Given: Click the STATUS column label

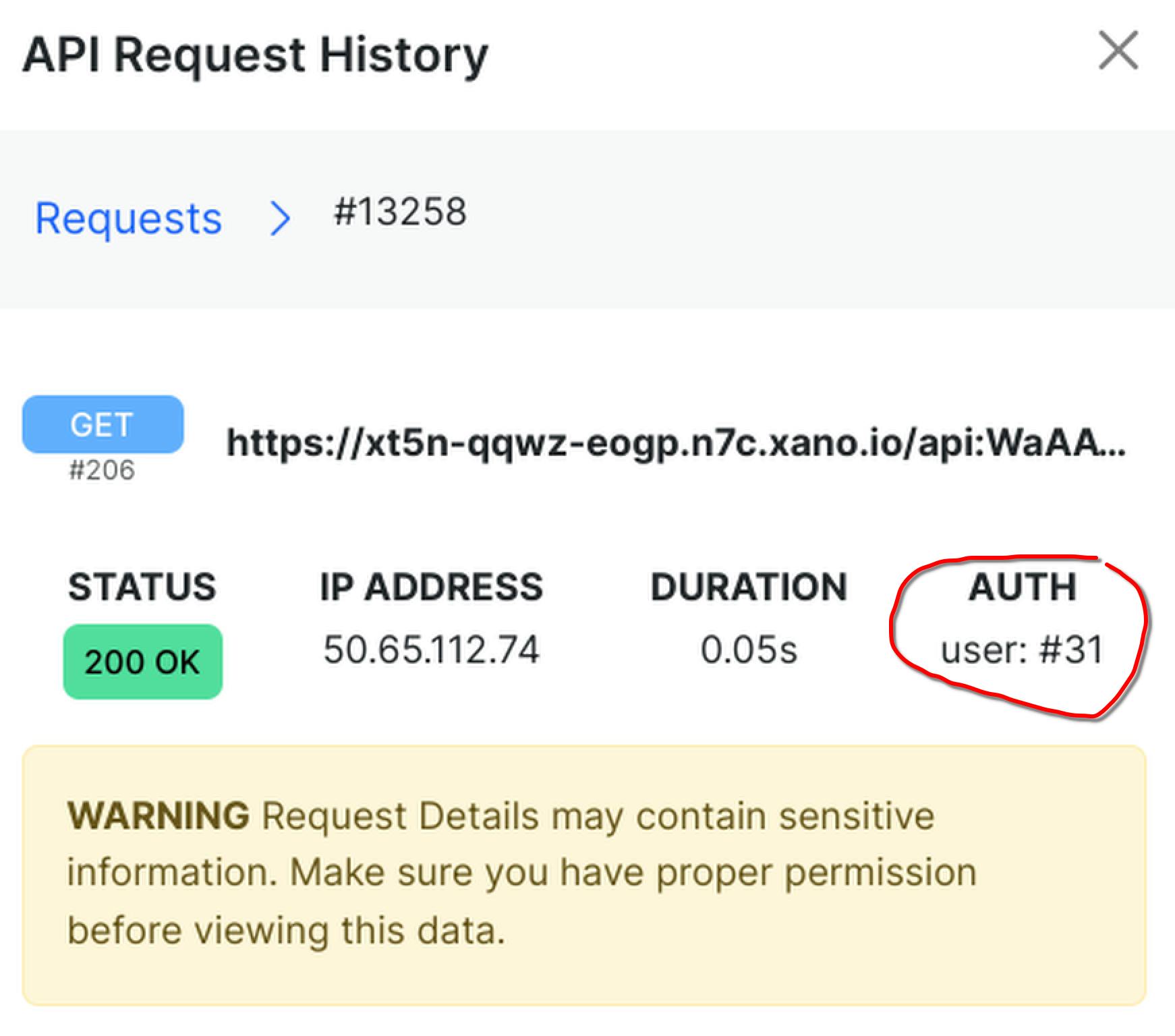Looking at the screenshot, I should click(x=142, y=586).
